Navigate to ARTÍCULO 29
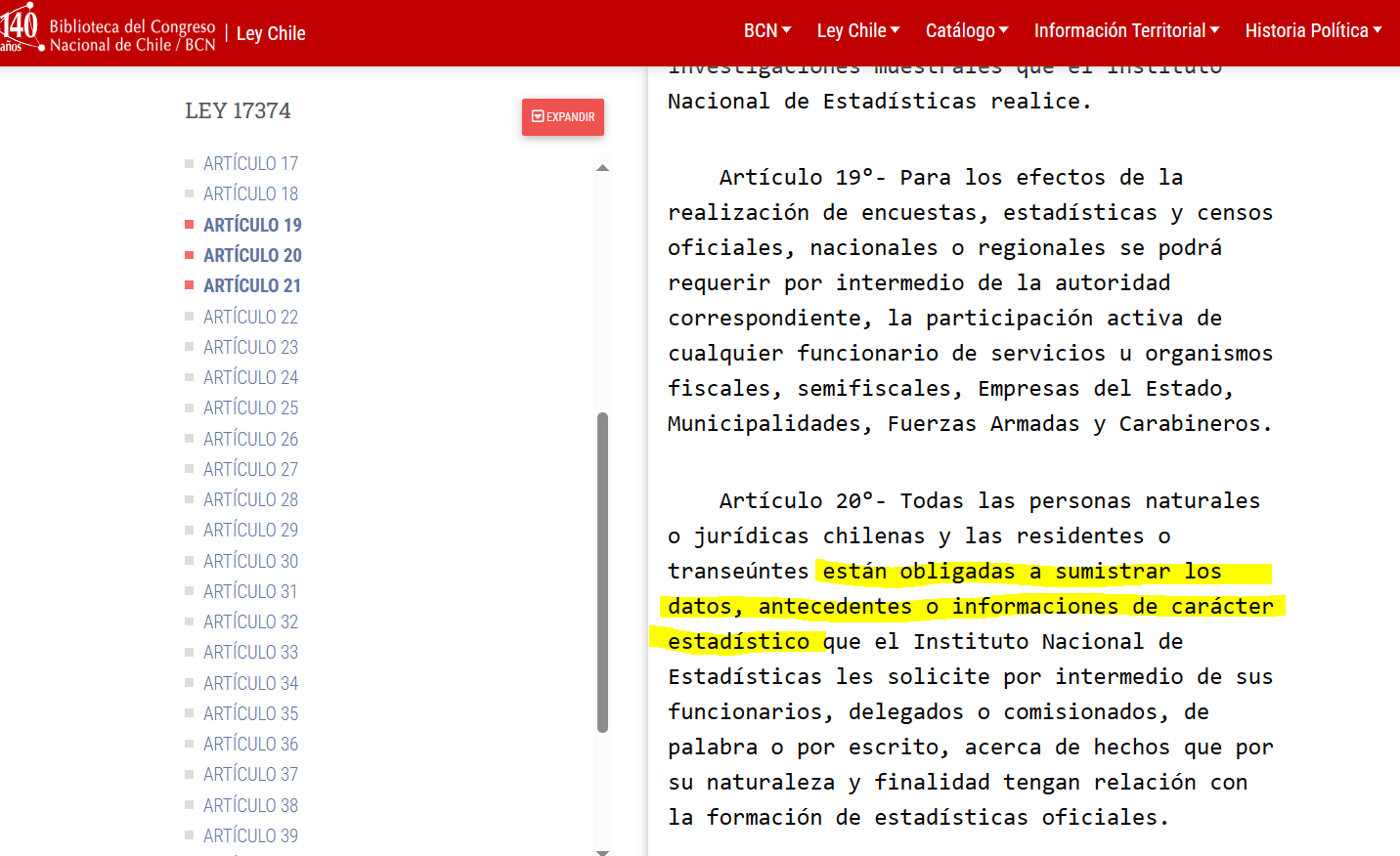The image size is (1400, 856). point(250,530)
